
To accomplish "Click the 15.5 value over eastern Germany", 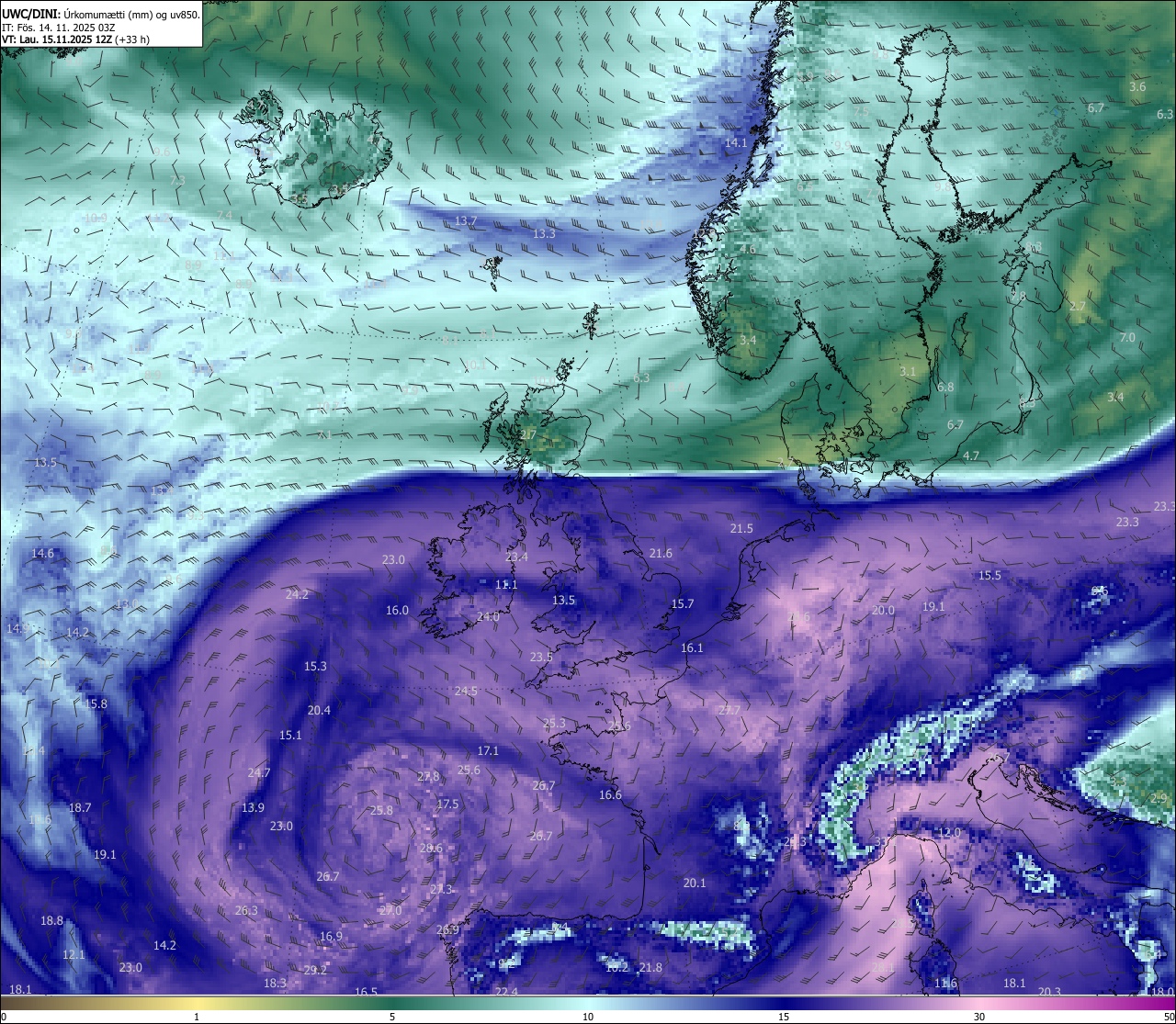I will point(989,576).
